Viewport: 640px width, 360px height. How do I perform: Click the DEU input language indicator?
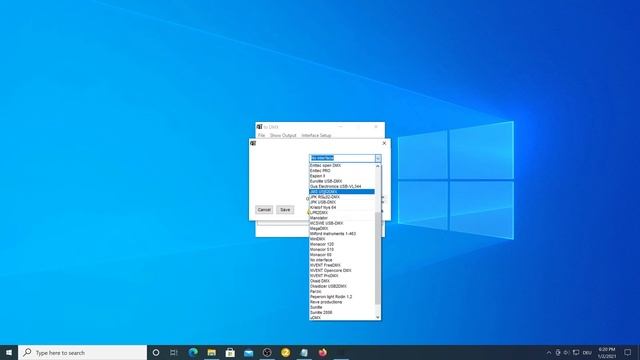coord(587,353)
